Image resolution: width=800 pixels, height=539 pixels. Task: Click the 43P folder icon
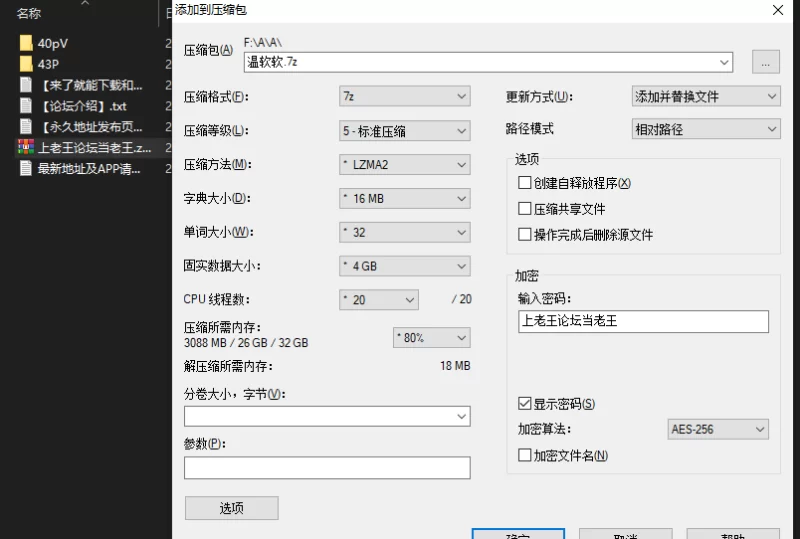[x=26, y=64]
